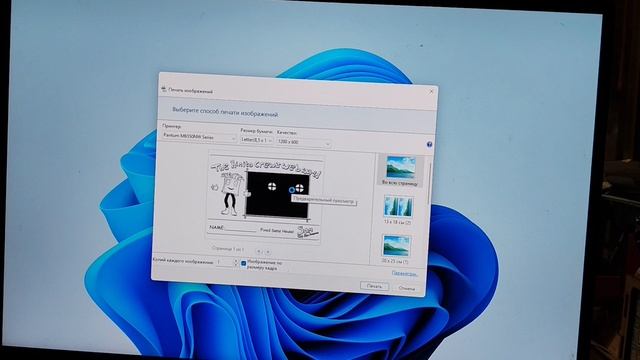
Task: Click the 'Страница 1 из 1' page indicator text
Action: coord(228,248)
